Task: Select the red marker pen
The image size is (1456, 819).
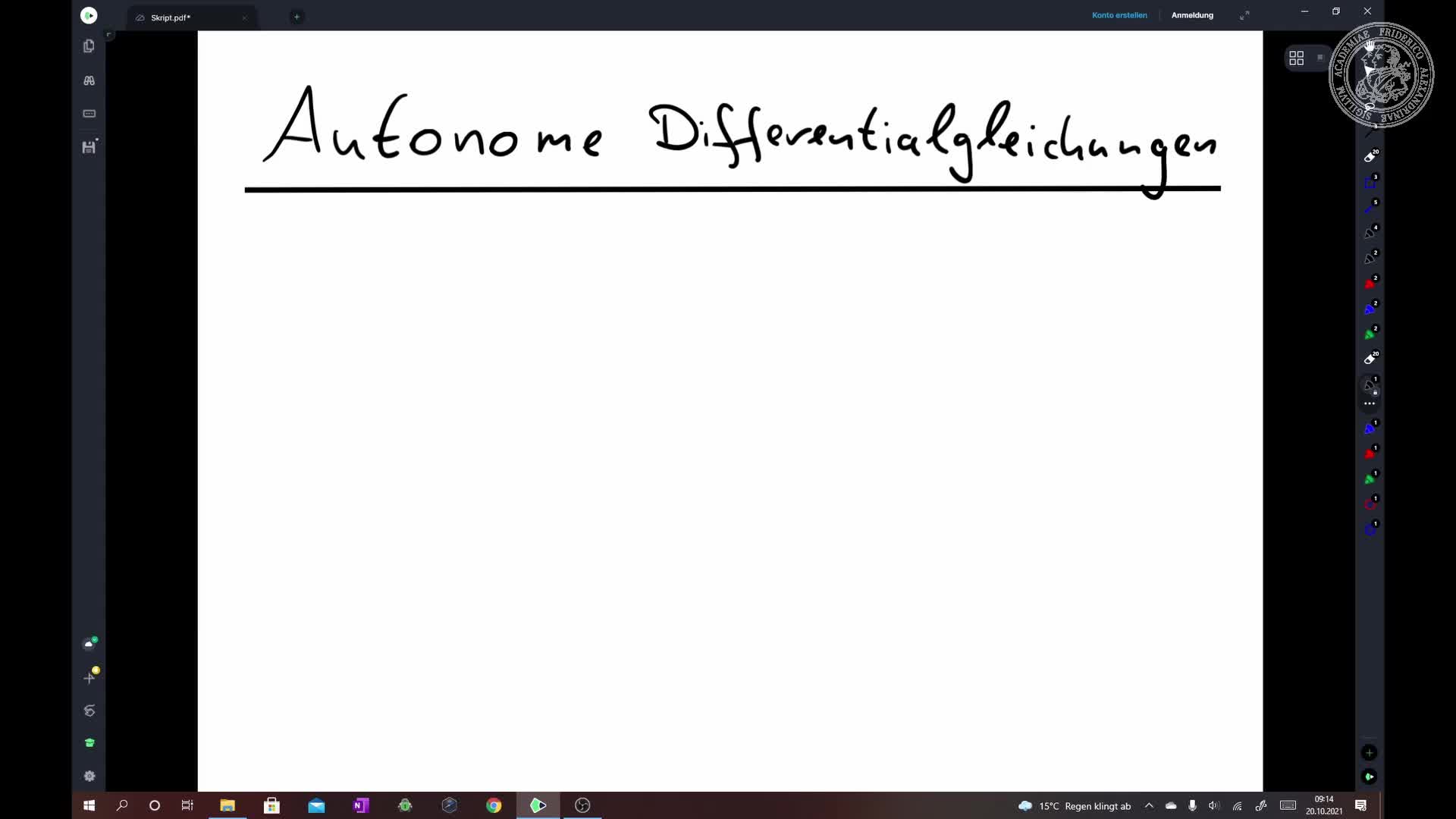Action: [x=1370, y=284]
